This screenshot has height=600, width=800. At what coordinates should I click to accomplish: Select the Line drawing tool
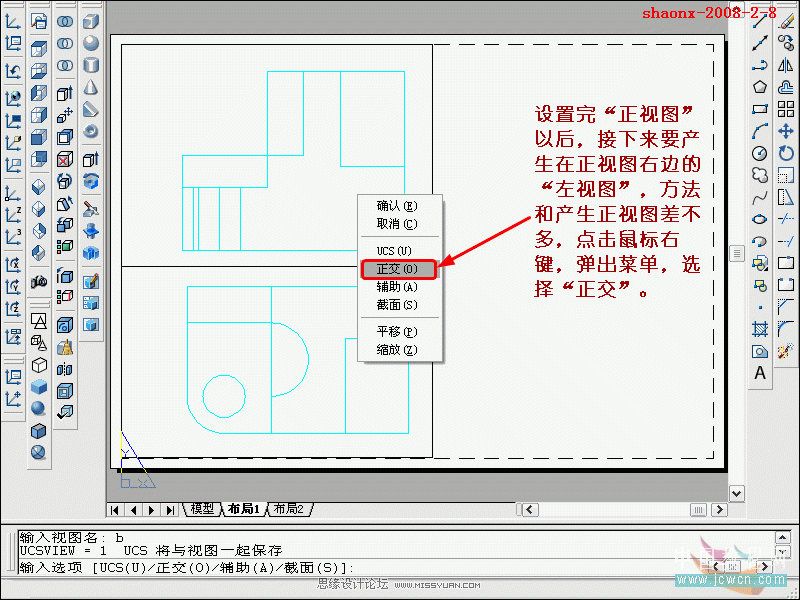pos(760,21)
